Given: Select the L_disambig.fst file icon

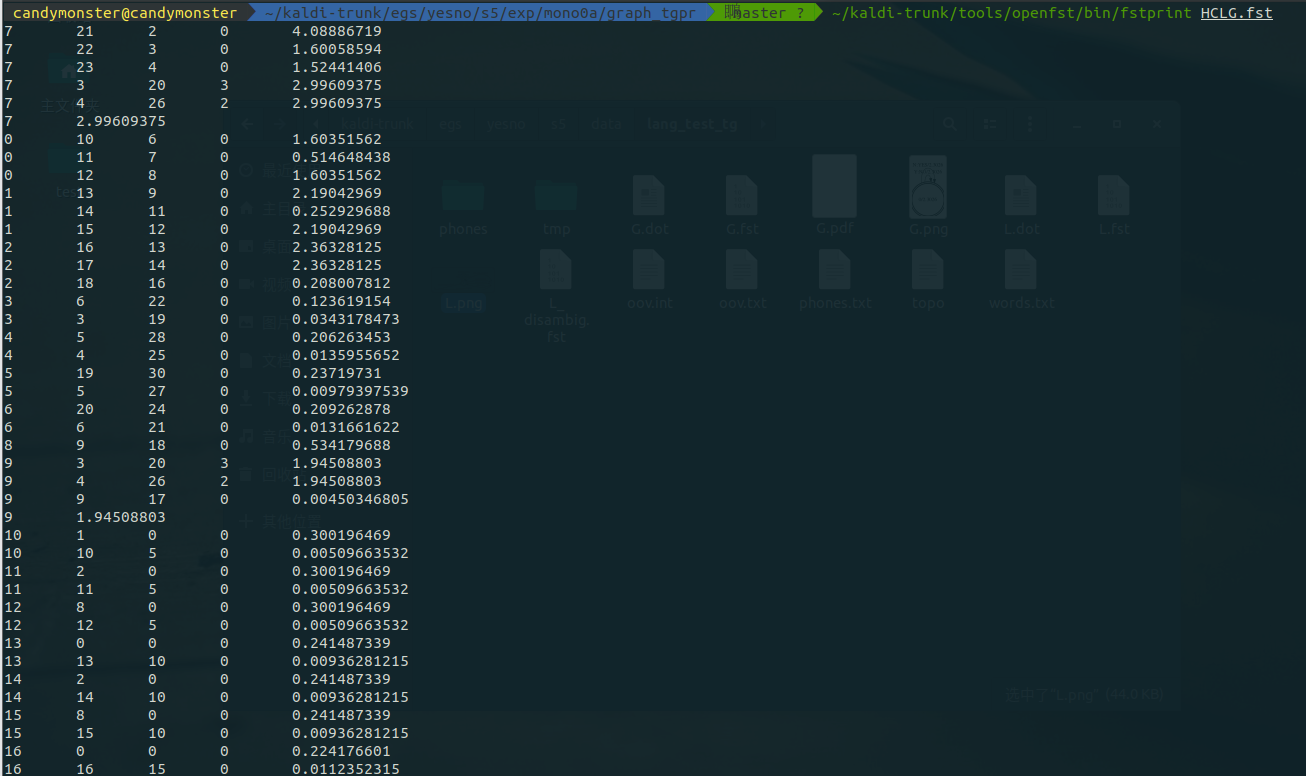Looking at the screenshot, I should (556, 270).
